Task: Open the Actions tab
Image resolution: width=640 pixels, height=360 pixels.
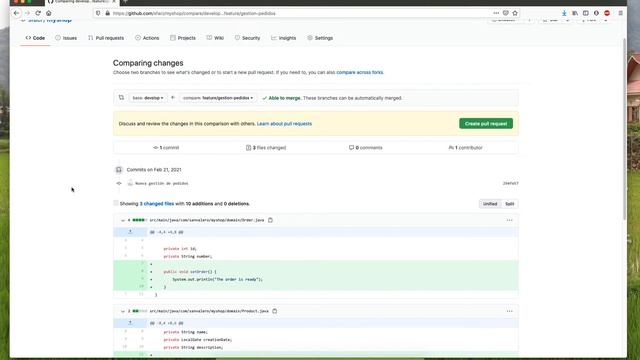Action: [147, 38]
